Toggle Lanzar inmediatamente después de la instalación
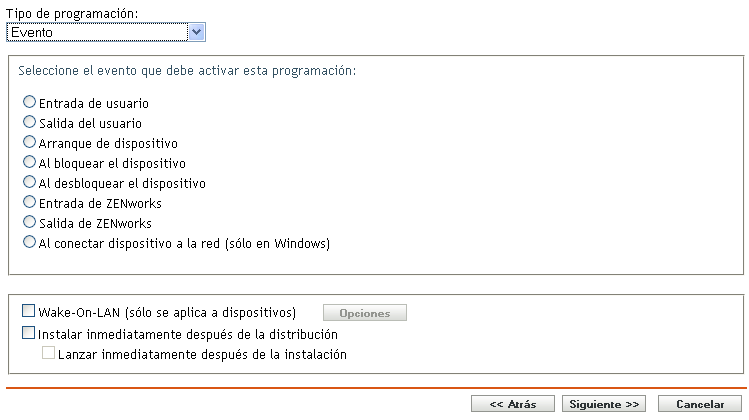Image resolution: width=749 pixels, height=420 pixels. (x=48, y=354)
